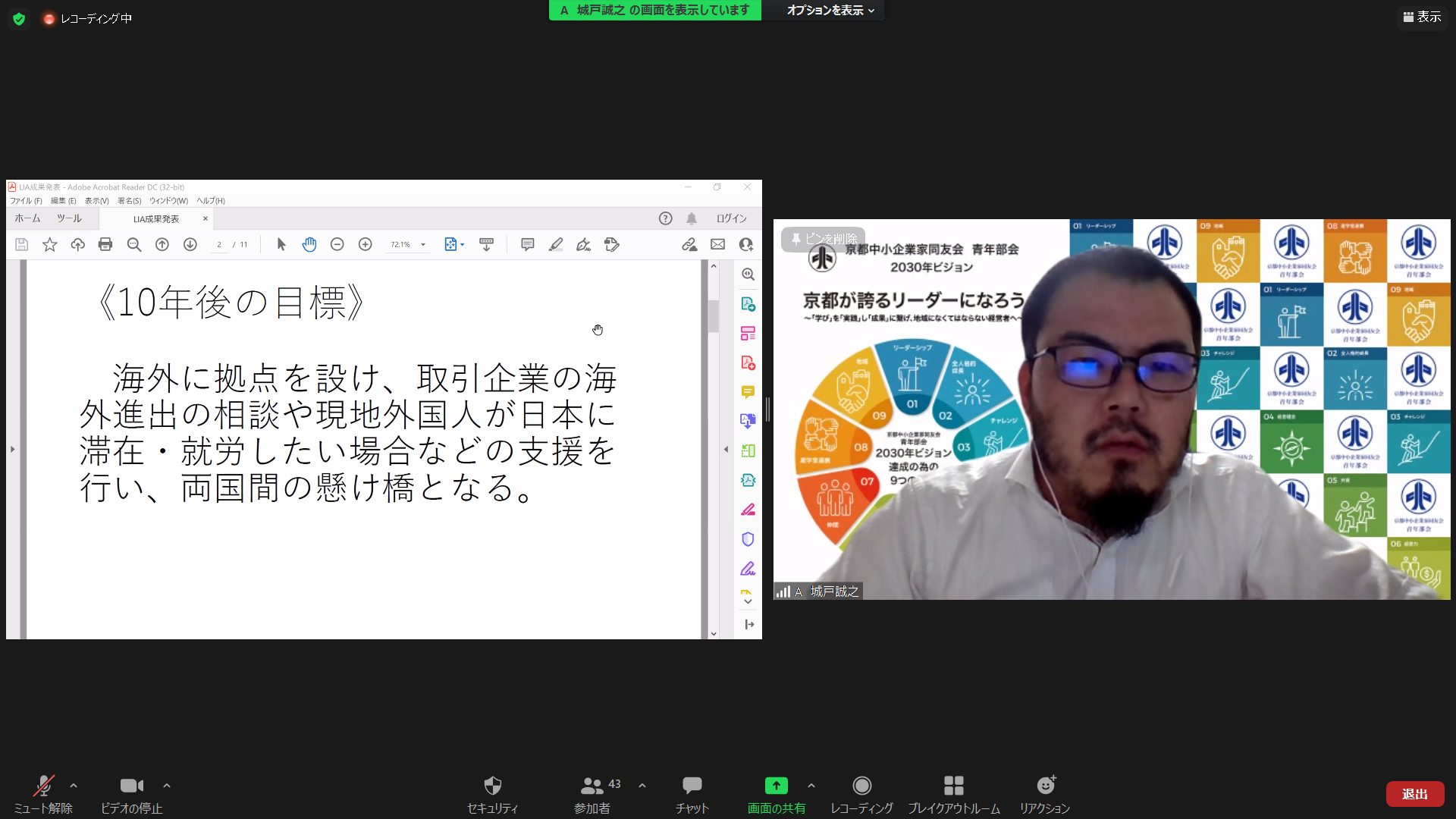Toggle recording via レコーディング button
Screen dimensions: 1456x819
(861, 794)
